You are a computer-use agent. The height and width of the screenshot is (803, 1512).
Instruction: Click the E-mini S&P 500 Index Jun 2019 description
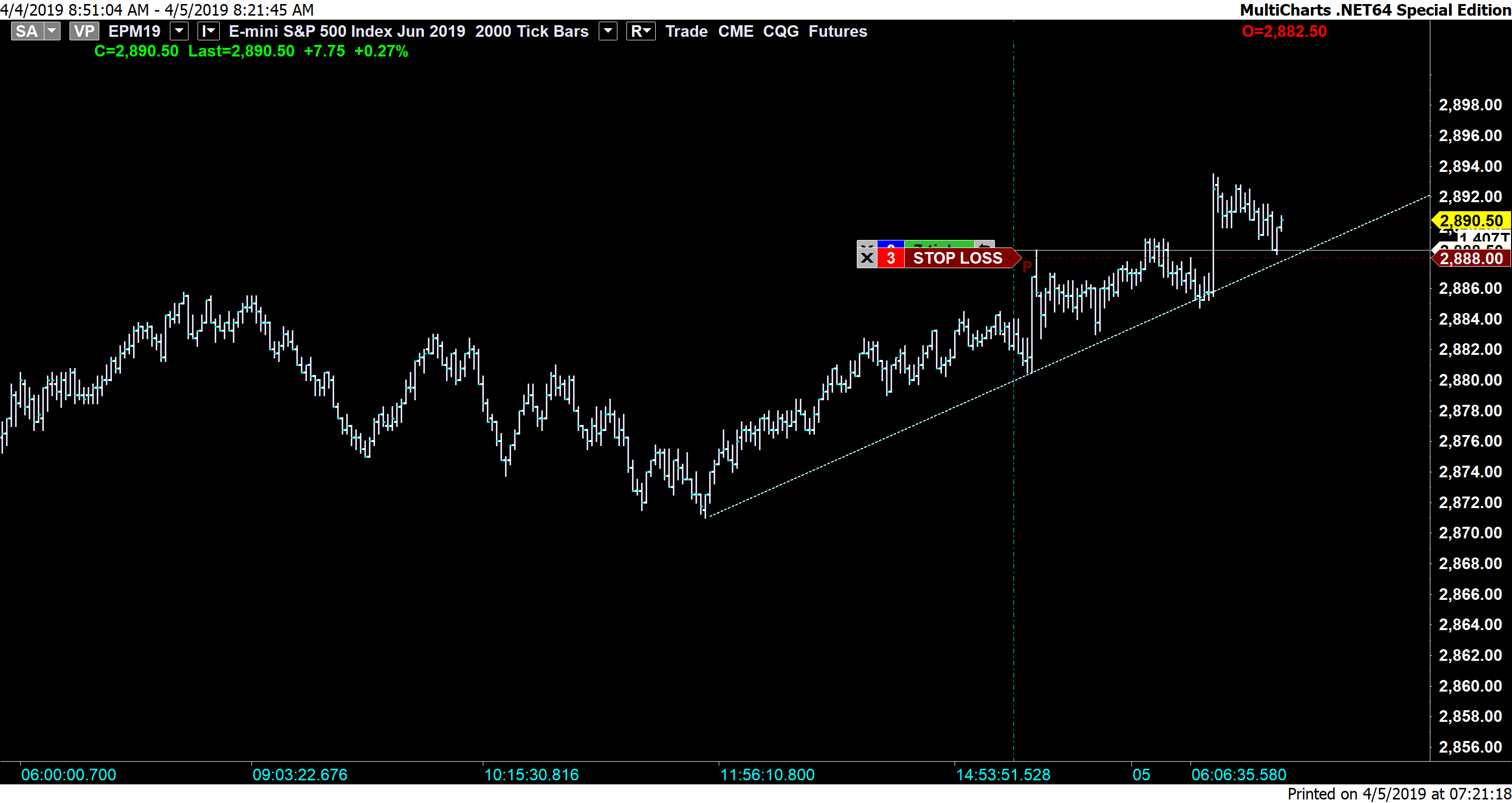point(347,31)
